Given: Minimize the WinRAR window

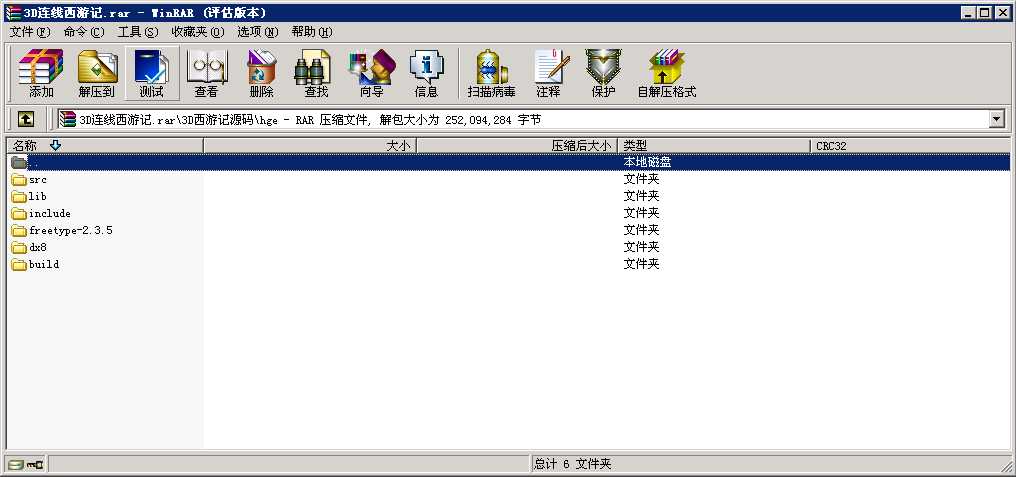Looking at the screenshot, I should [968, 13].
